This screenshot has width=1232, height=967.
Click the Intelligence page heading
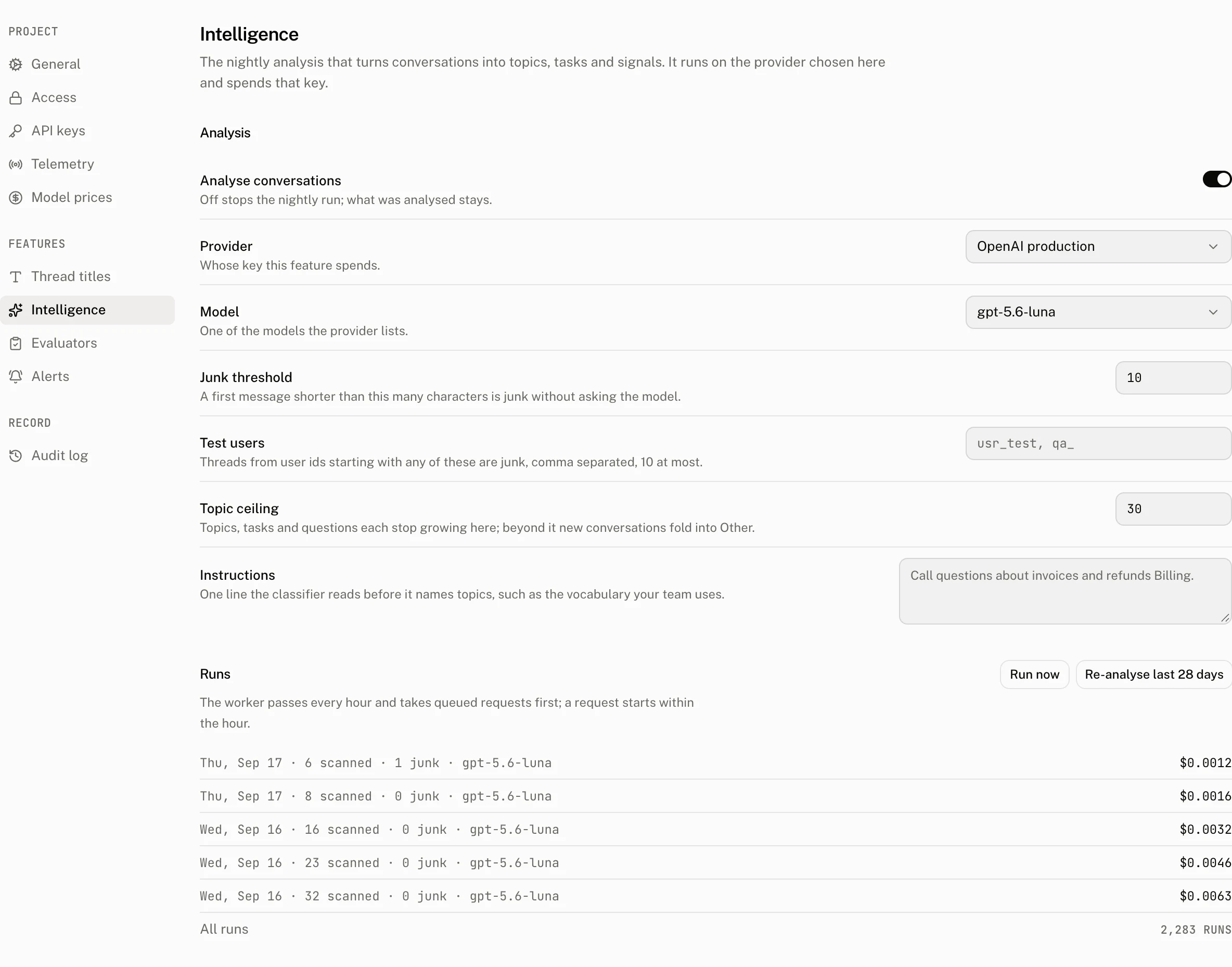[249, 34]
